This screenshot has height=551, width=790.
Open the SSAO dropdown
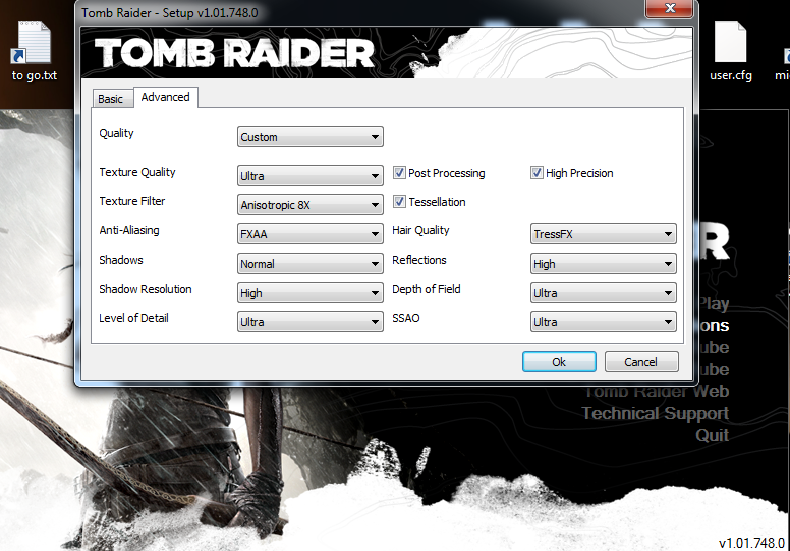click(603, 322)
